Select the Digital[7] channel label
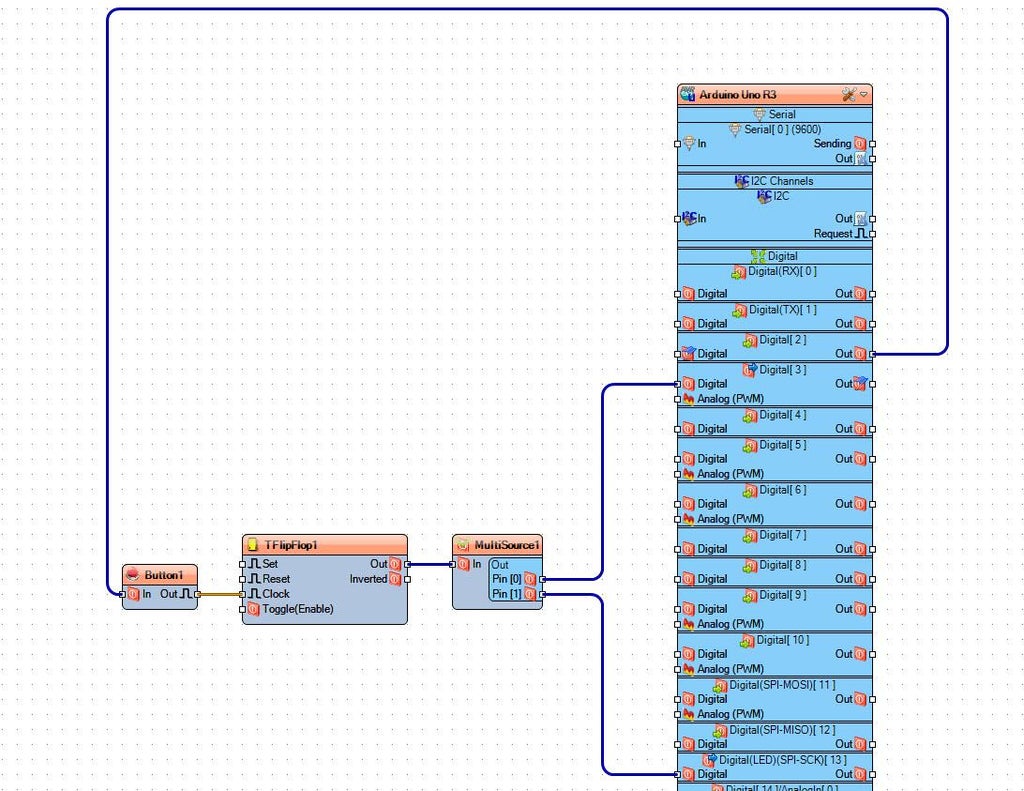Screen dimensions: 1024x791 782,535
